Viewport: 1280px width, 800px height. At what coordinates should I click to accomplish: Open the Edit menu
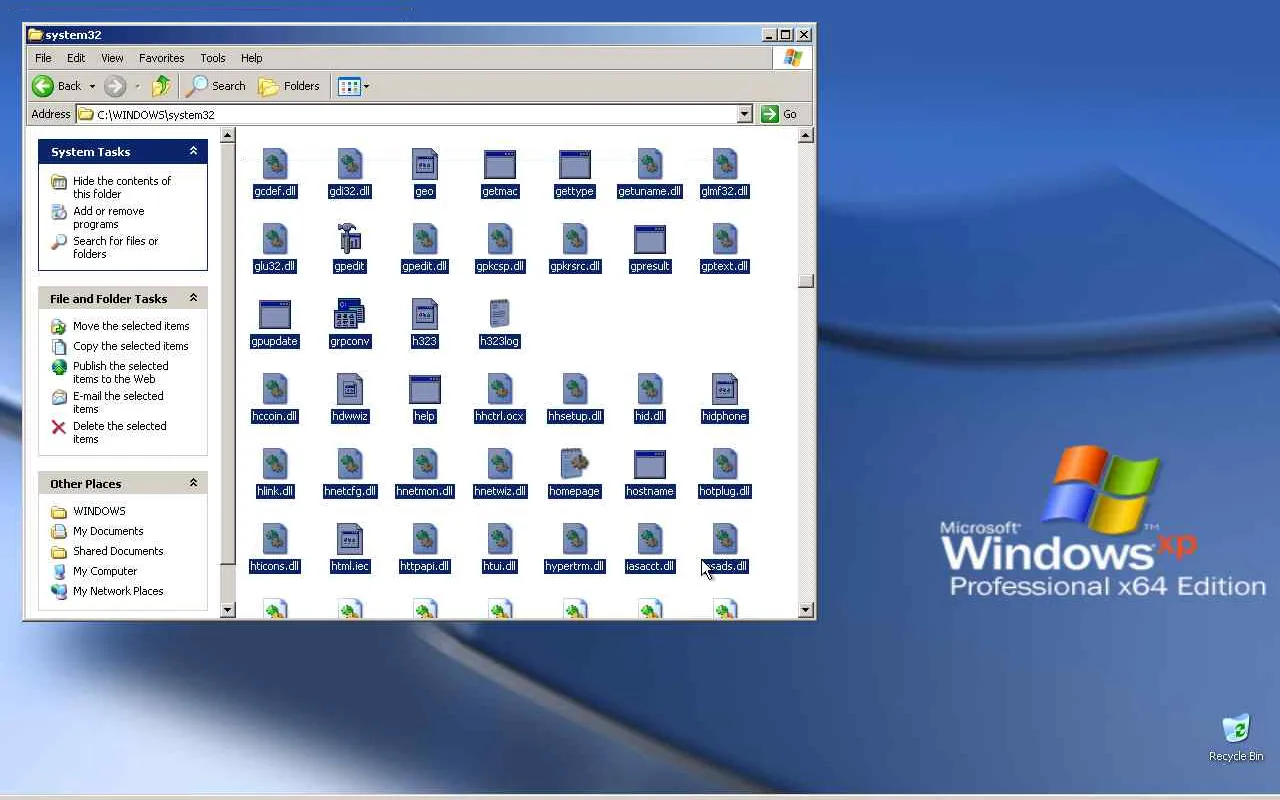point(76,58)
